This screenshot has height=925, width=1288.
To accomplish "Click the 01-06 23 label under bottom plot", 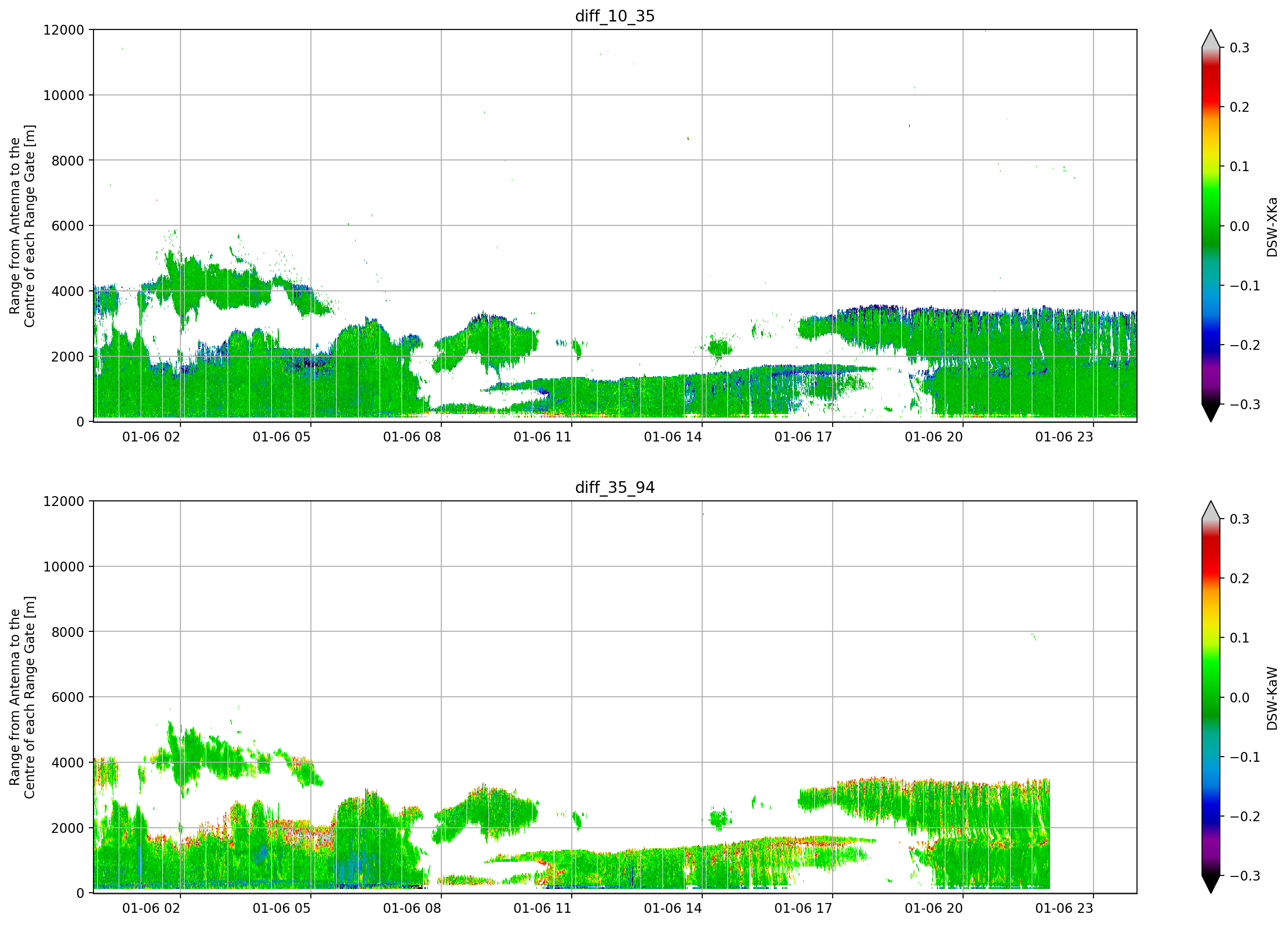I will pos(1064,909).
